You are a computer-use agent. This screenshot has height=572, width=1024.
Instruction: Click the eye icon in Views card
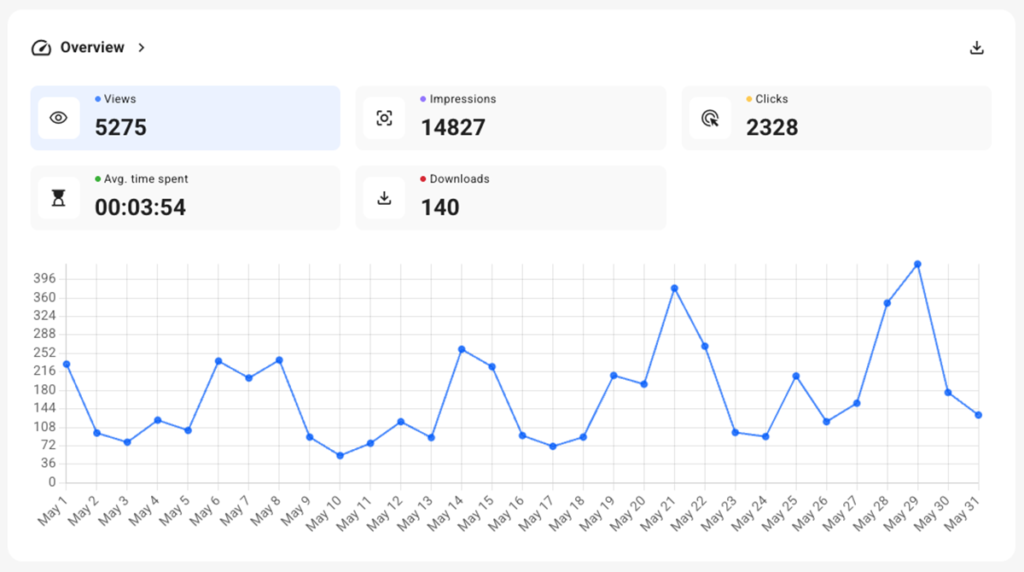tap(59, 118)
